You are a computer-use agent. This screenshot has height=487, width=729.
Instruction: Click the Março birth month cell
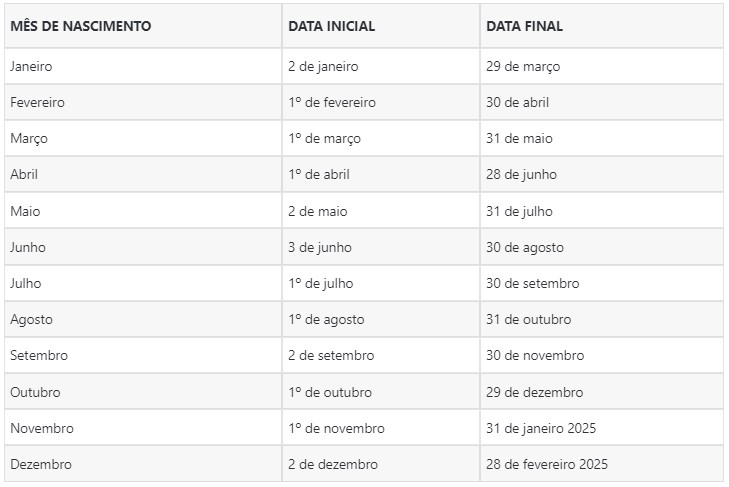(x=29, y=138)
